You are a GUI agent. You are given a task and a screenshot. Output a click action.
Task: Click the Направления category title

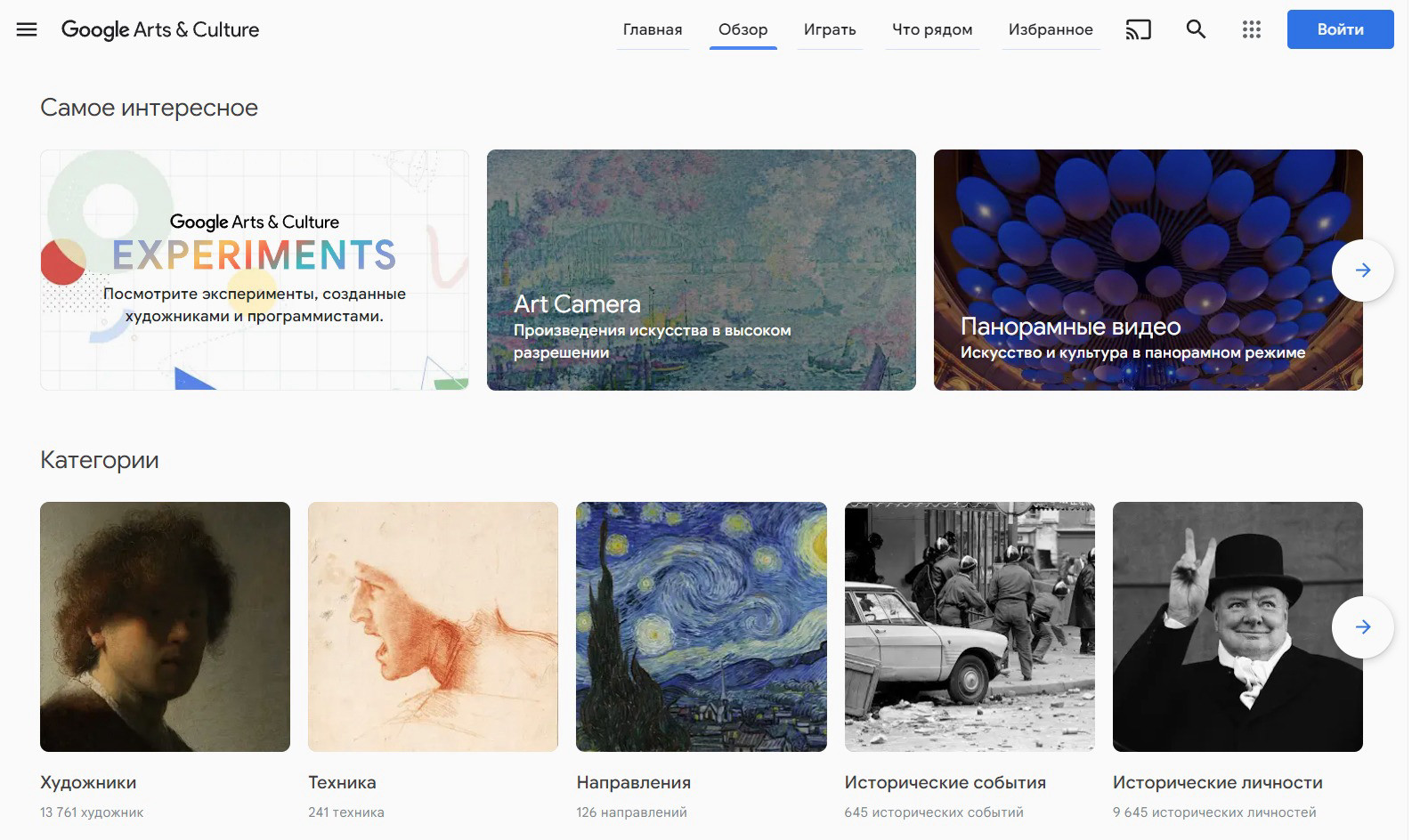(x=634, y=783)
